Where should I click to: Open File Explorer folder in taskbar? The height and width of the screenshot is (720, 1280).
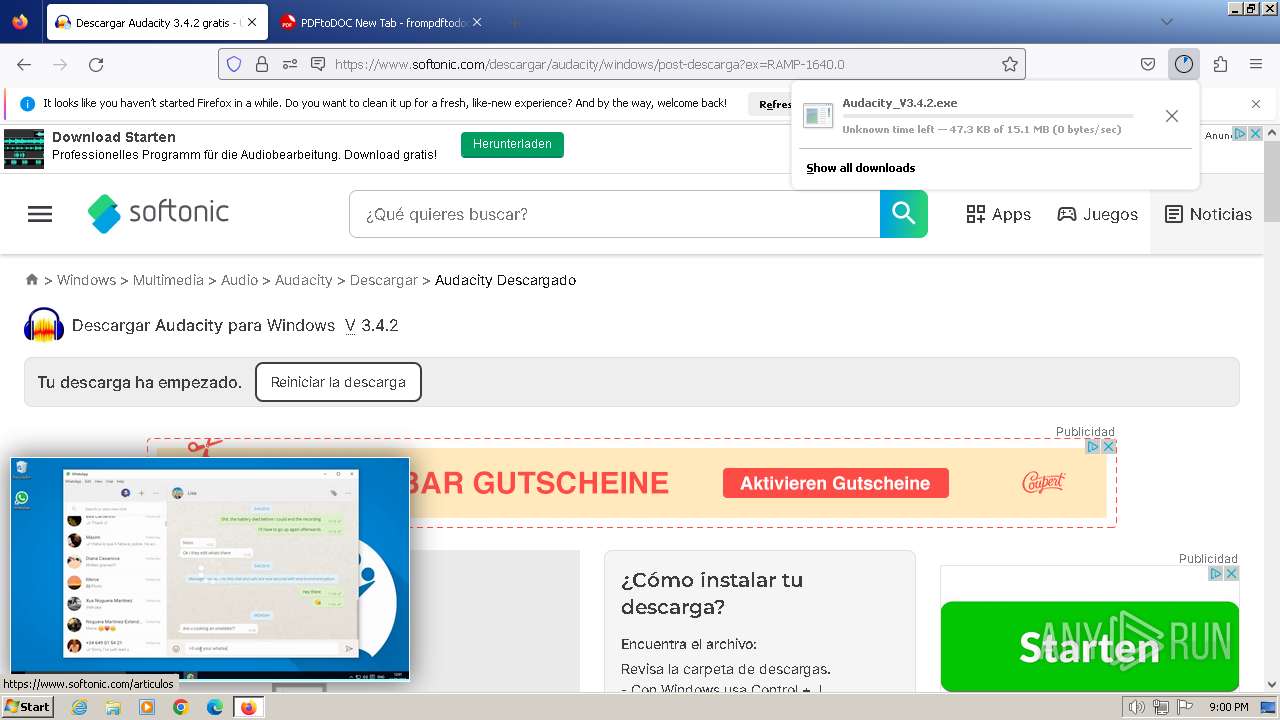113,707
